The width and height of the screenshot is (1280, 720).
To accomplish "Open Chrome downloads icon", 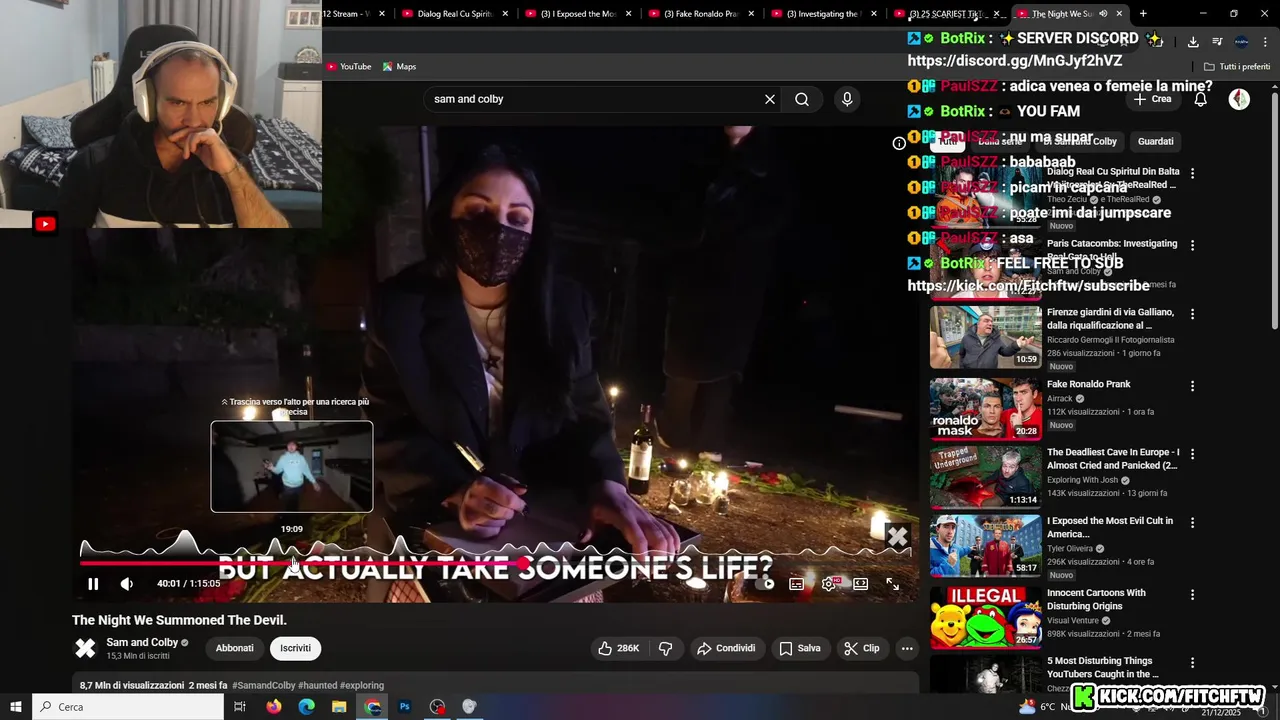I will (1193, 41).
